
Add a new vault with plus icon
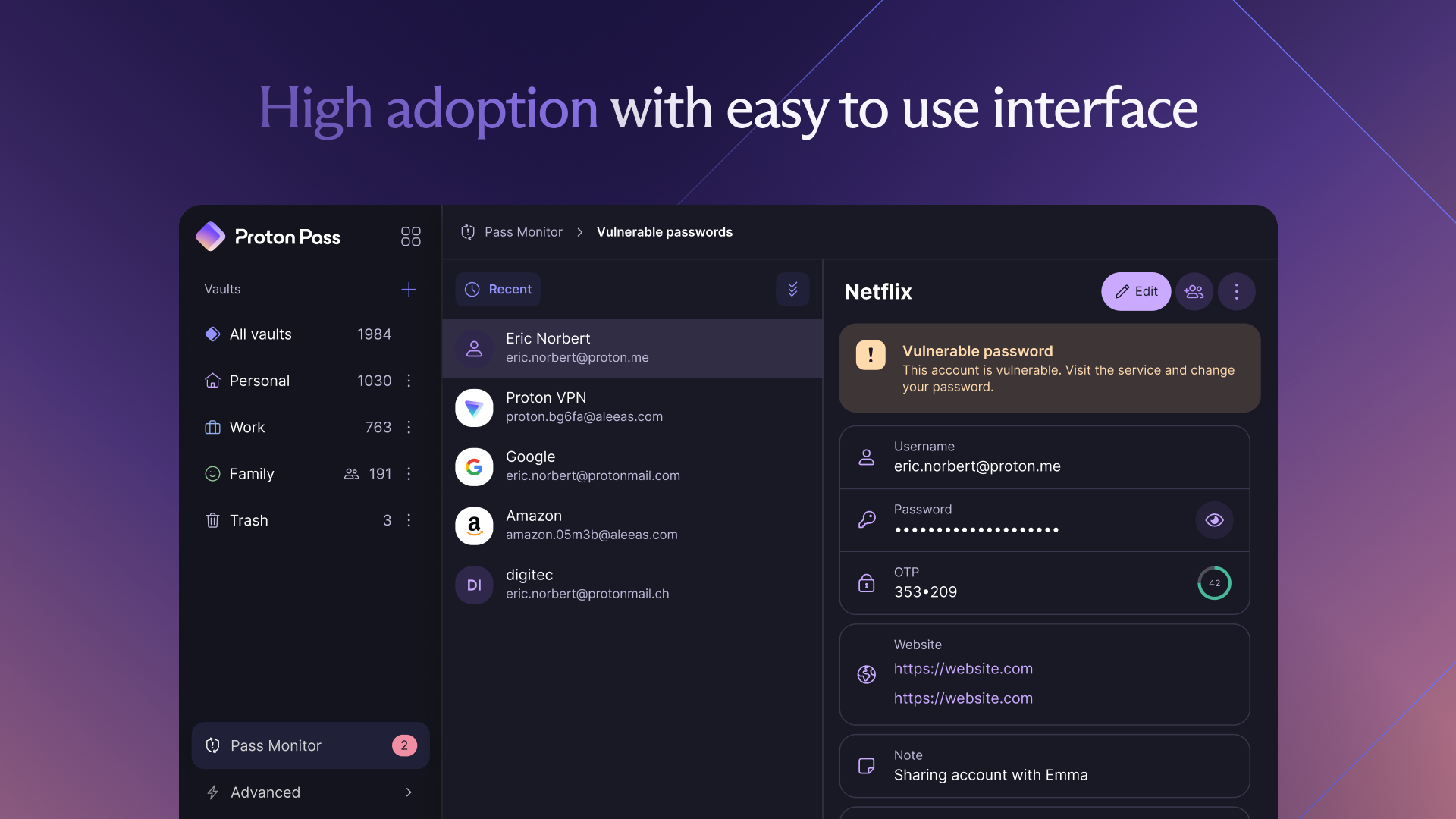(408, 290)
